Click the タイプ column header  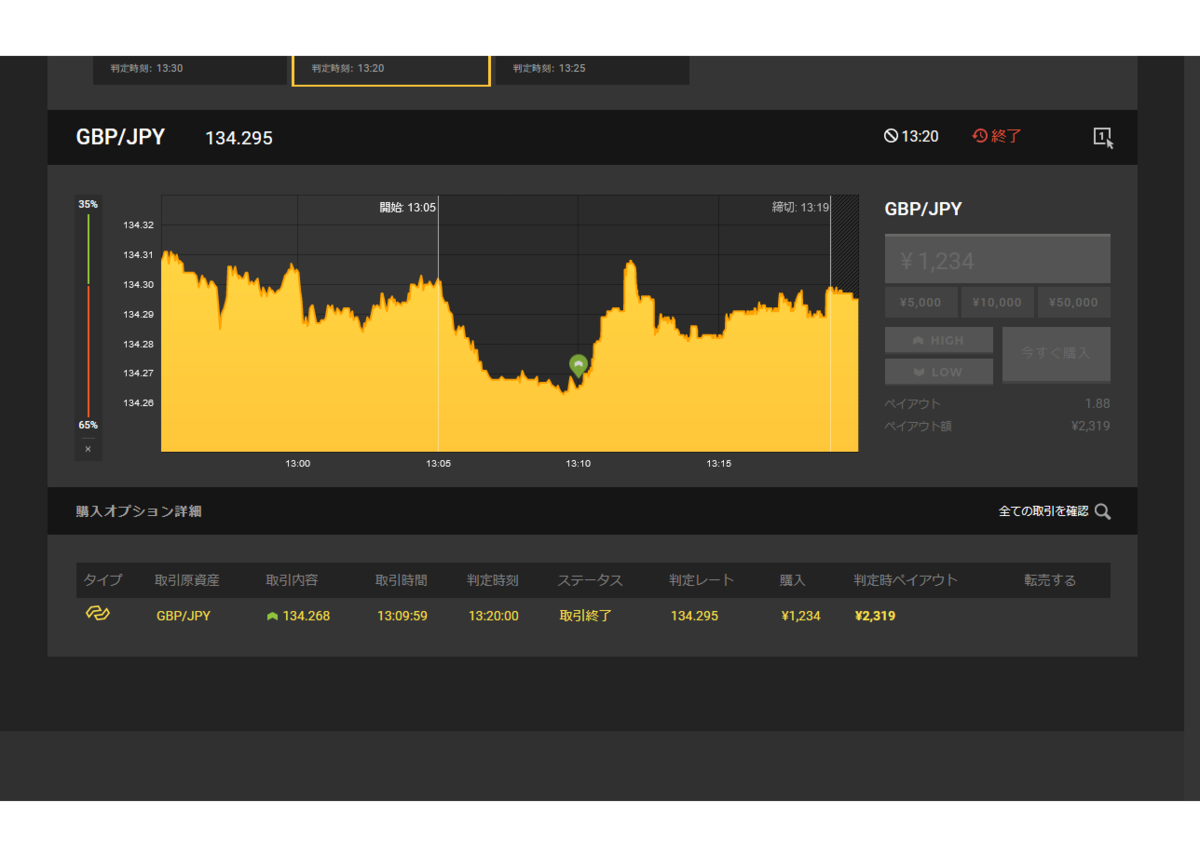(103, 580)
